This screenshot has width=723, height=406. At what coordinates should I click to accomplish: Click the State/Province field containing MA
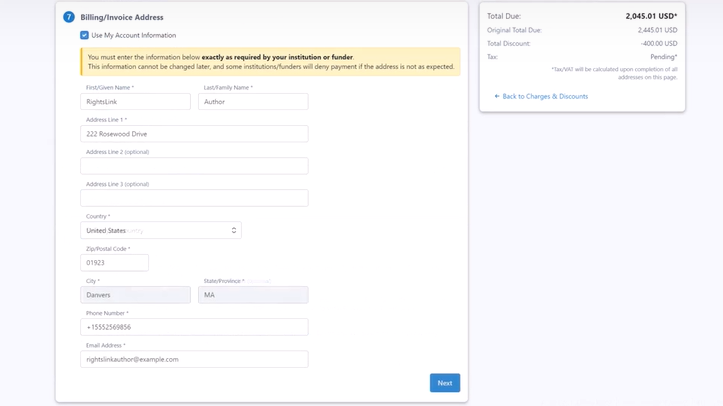(x=253, y=295)
